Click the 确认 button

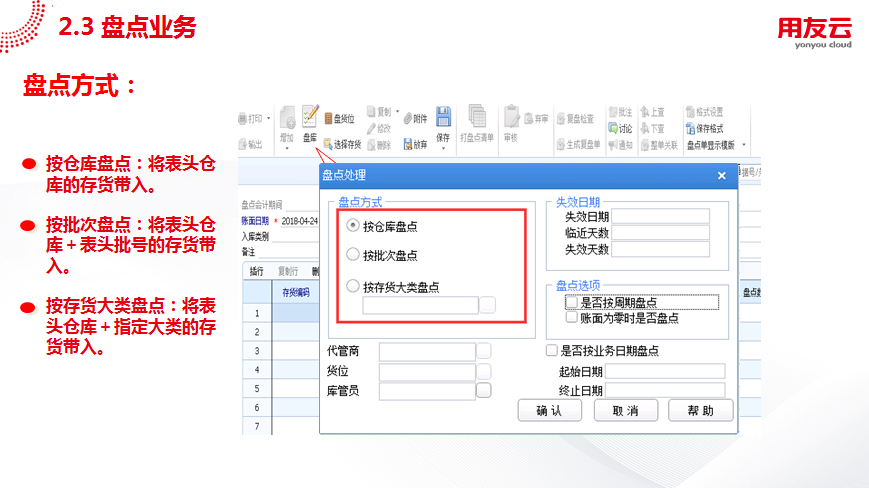pyautogui.click(x=550, y=410)
